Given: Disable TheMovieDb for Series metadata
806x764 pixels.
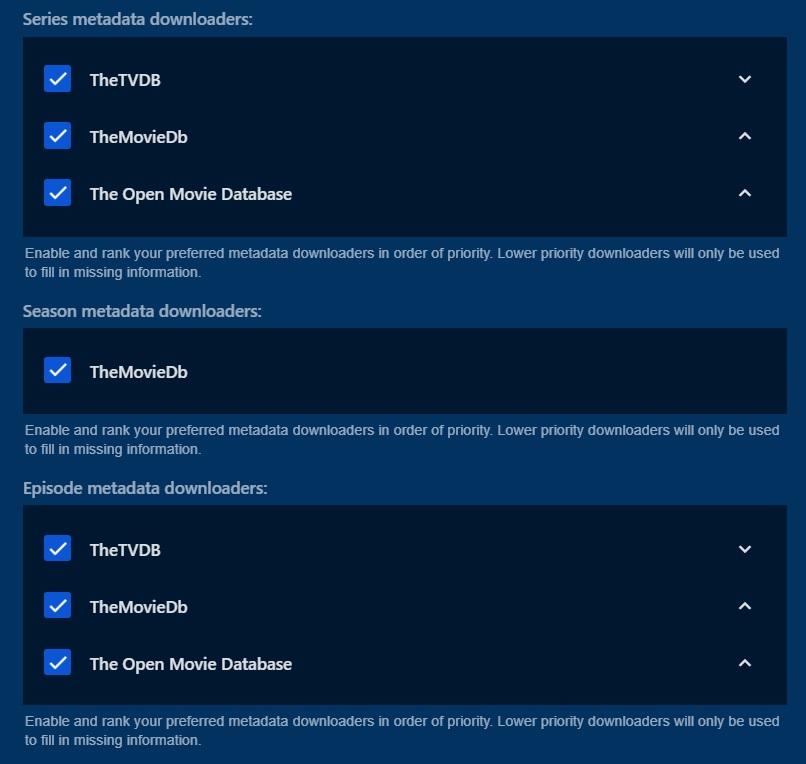Looking at the screenshot, I should [58, 136].
